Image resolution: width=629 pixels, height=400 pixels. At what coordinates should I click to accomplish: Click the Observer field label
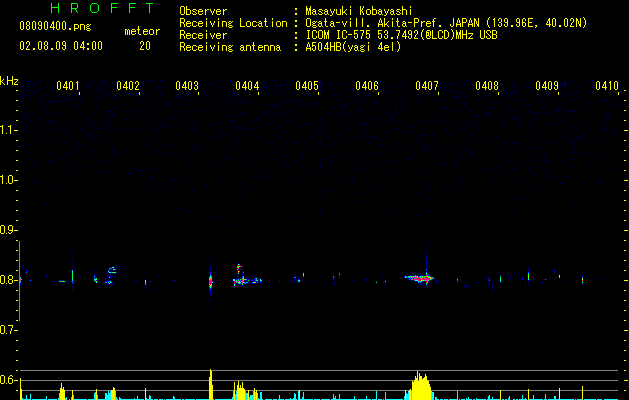point(203,11)
